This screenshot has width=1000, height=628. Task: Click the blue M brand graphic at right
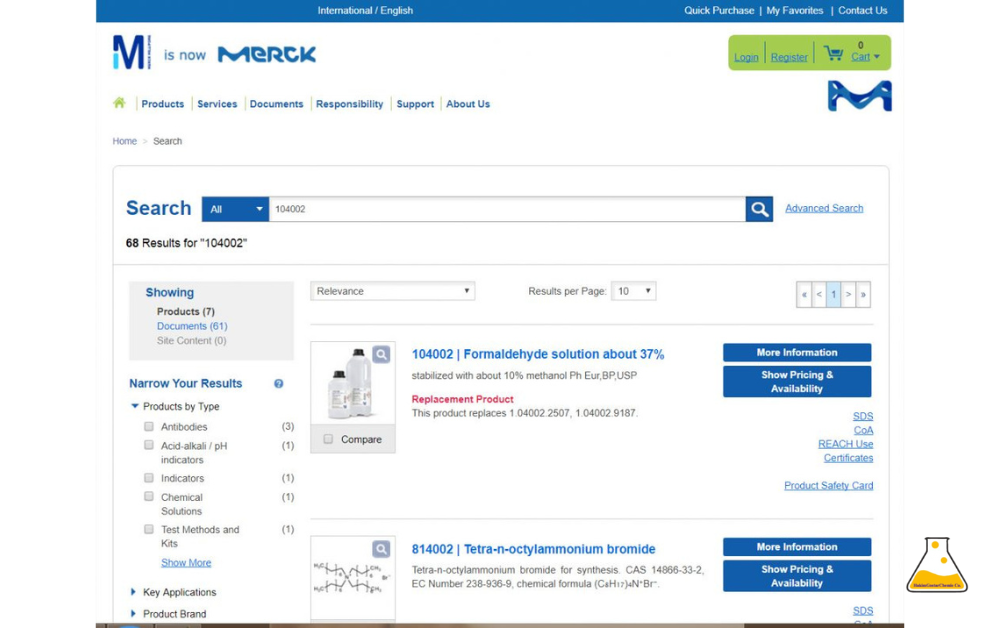click(860, 96)
